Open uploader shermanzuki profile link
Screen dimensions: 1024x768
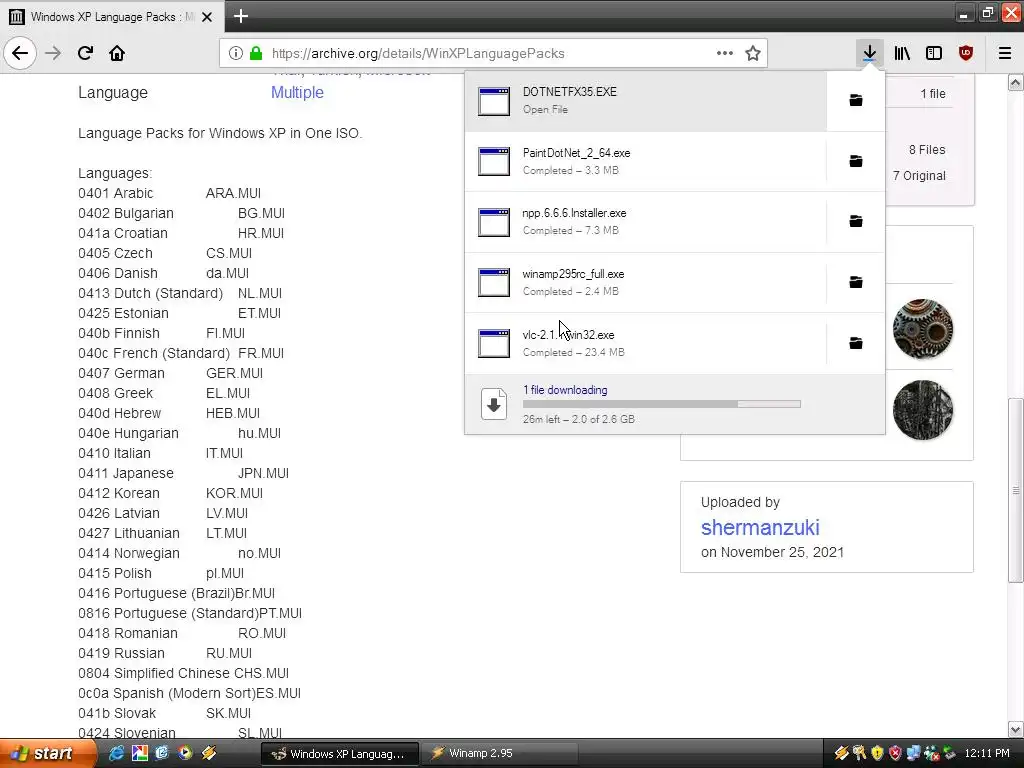[760, 527]
